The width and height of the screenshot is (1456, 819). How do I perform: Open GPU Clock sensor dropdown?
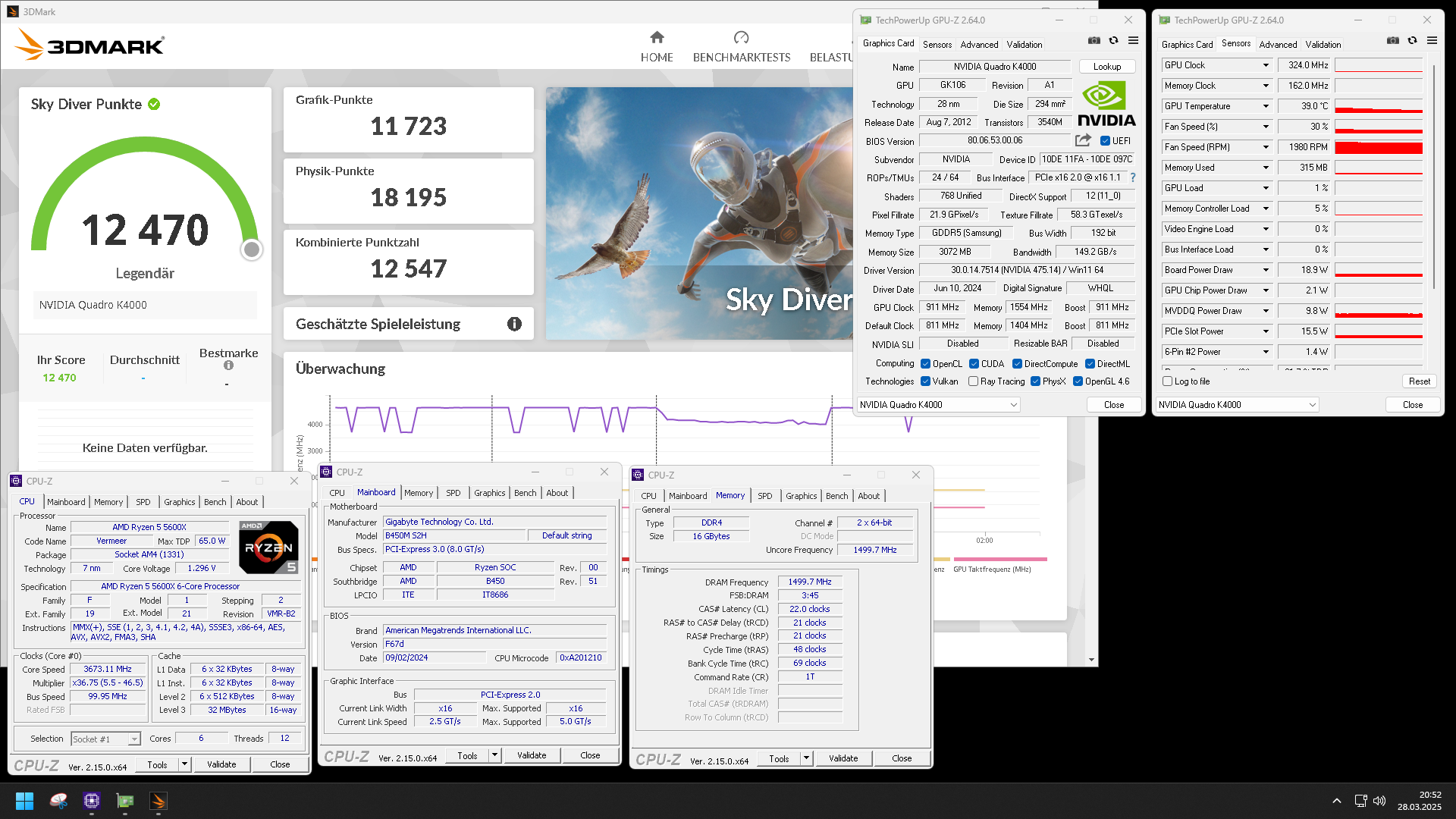pyautogui.click(x=1266, y=65)
